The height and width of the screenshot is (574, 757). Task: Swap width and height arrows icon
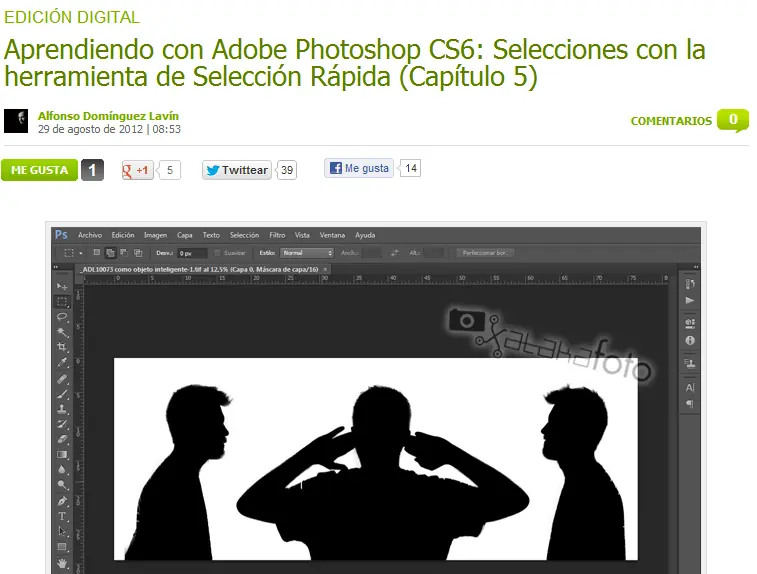pos(395,252)
